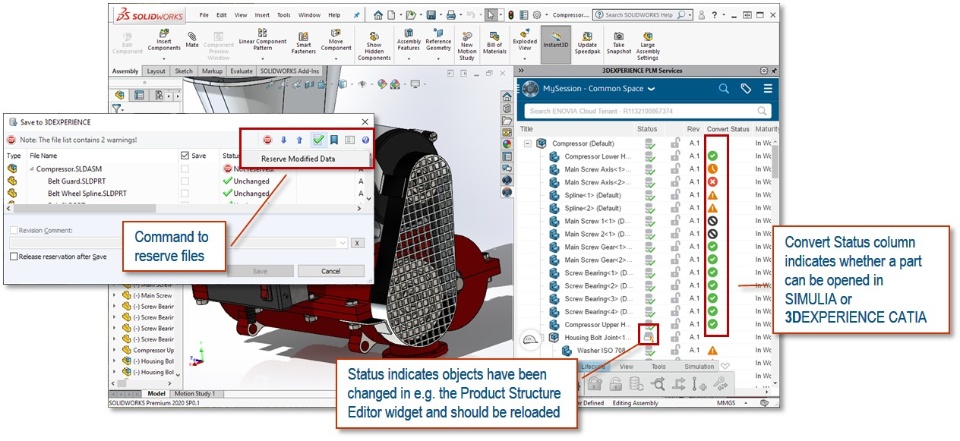Click the traffic light Rebuild icon
The image size is (960, 441).
point(511,15)
